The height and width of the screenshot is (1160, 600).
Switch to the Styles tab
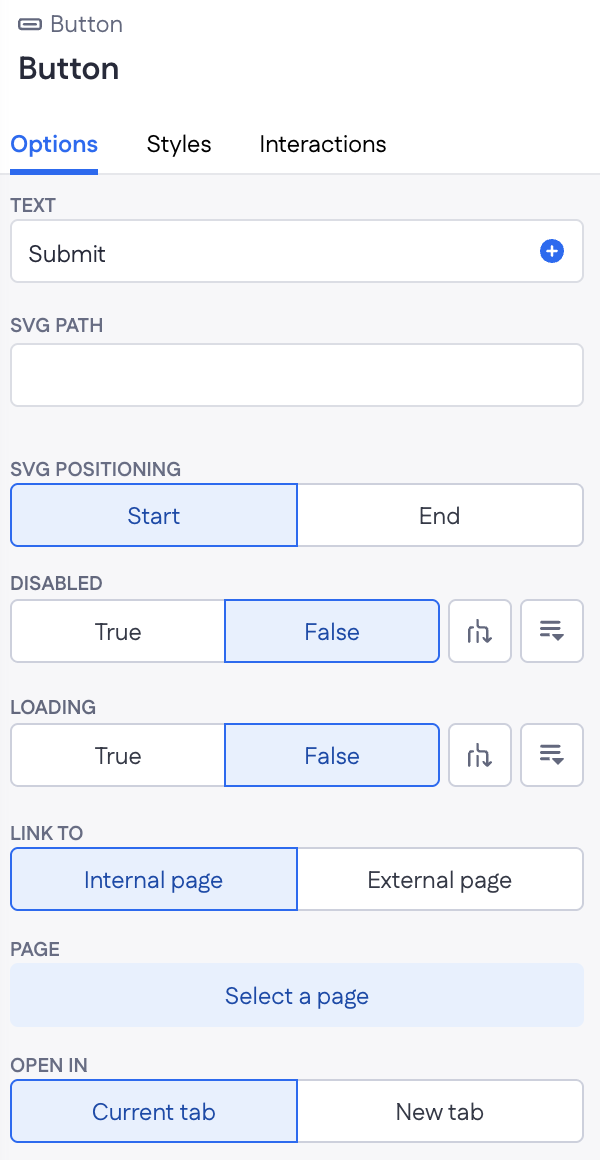click(x=179, y=144)
